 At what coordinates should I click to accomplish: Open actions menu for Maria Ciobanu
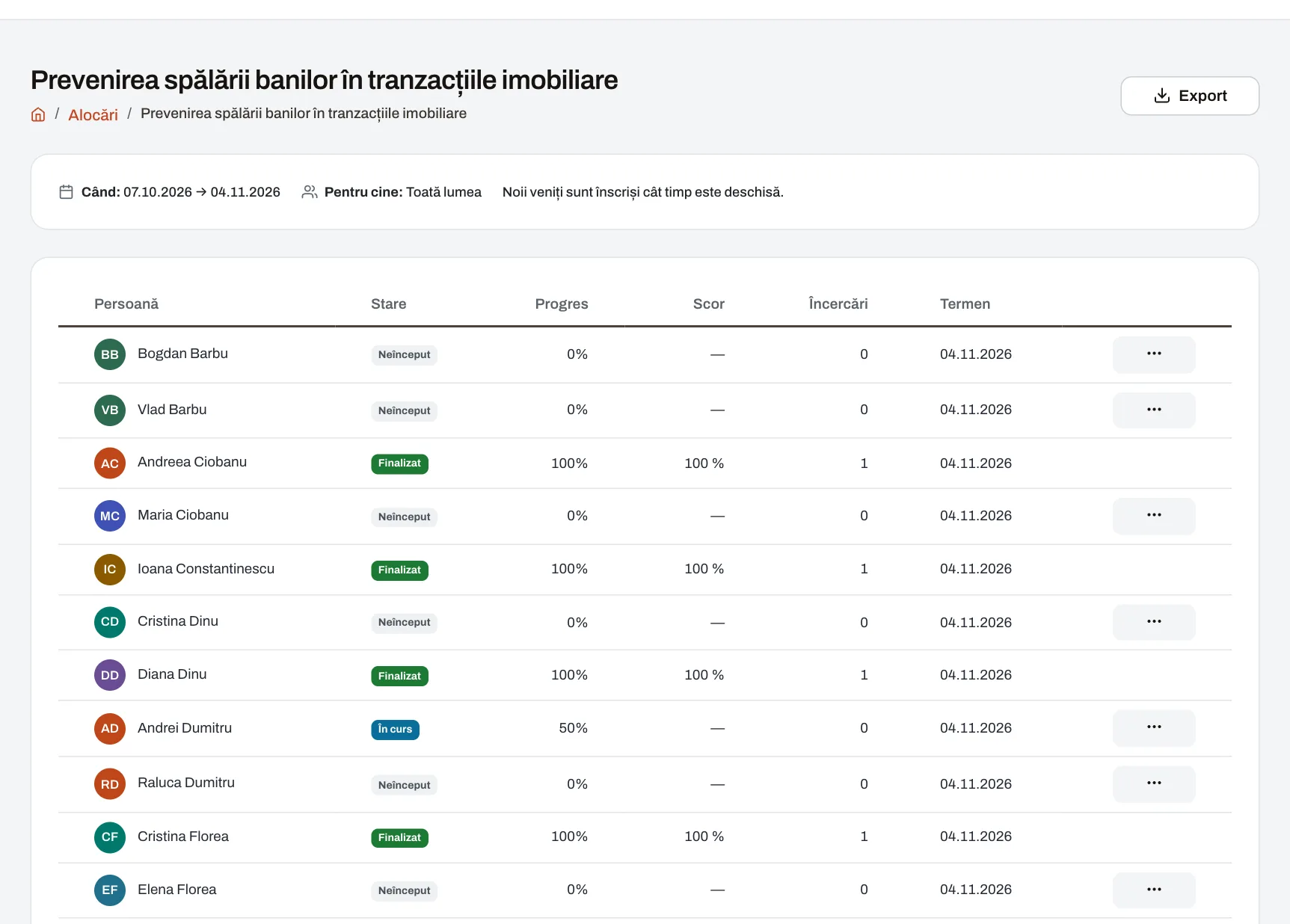[x=1154, y=516]
